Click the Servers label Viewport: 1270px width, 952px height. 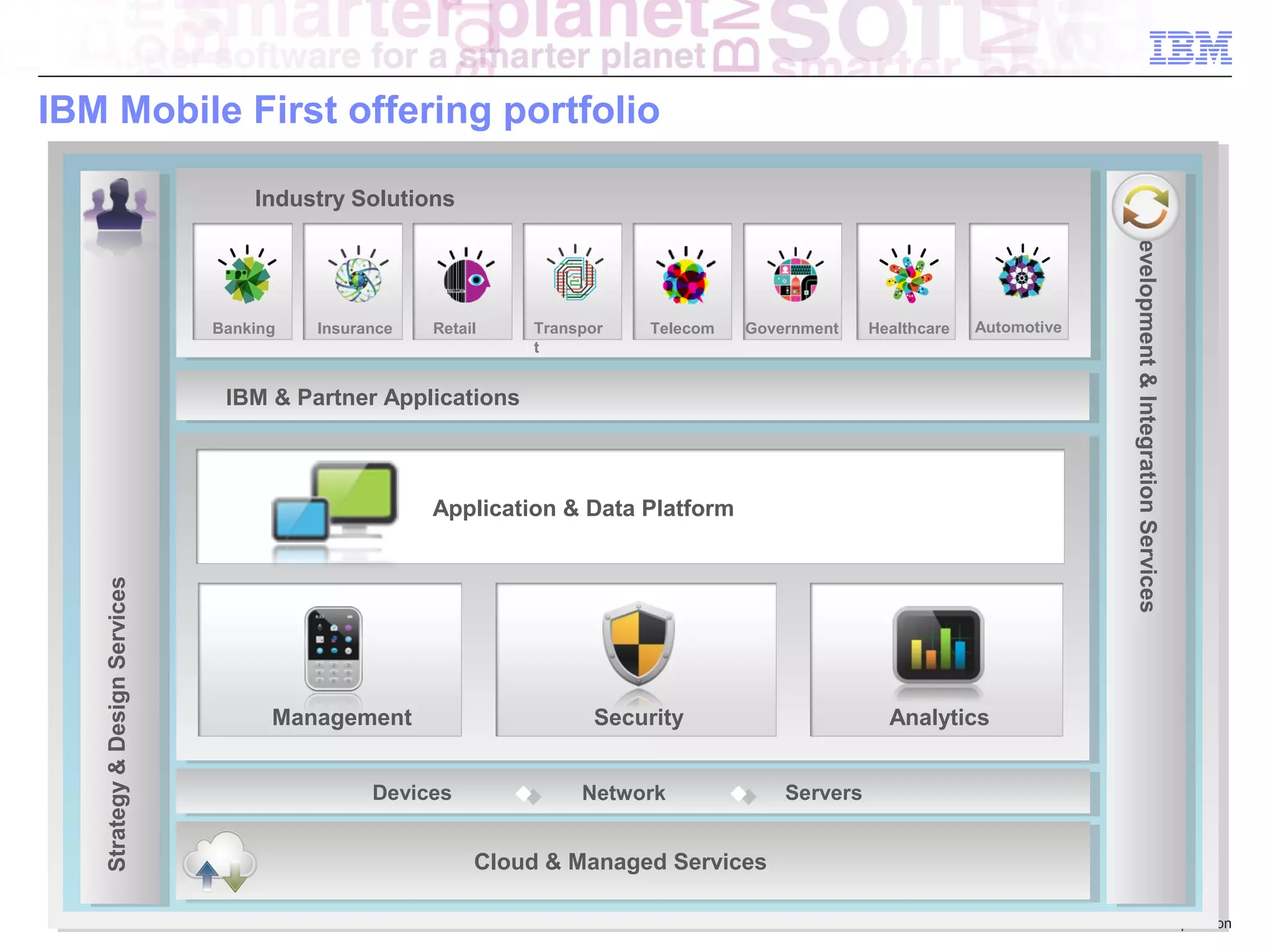824,793
